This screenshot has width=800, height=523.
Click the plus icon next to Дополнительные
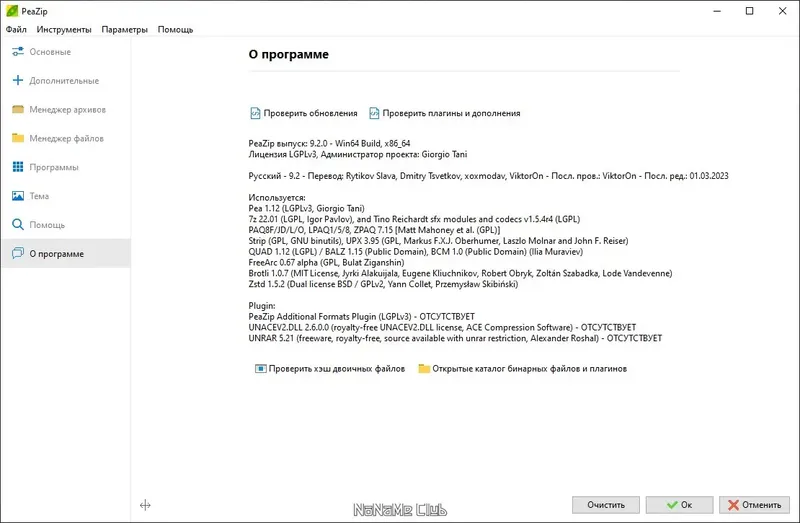coord(17,80)
